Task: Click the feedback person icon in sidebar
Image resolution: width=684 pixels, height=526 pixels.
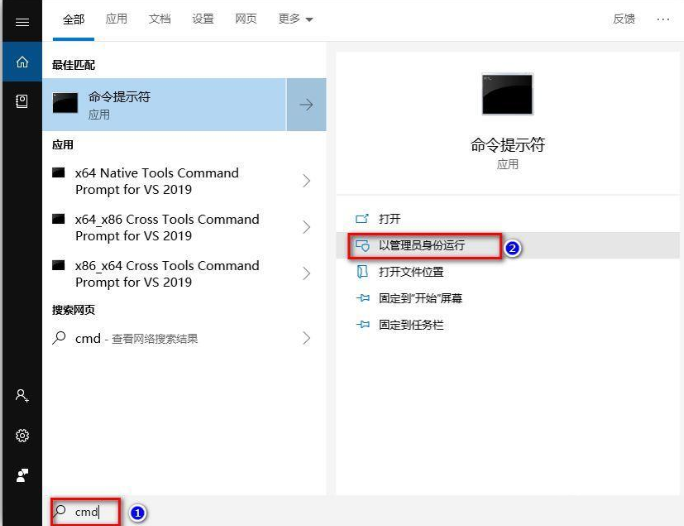Action: point(22,475)
